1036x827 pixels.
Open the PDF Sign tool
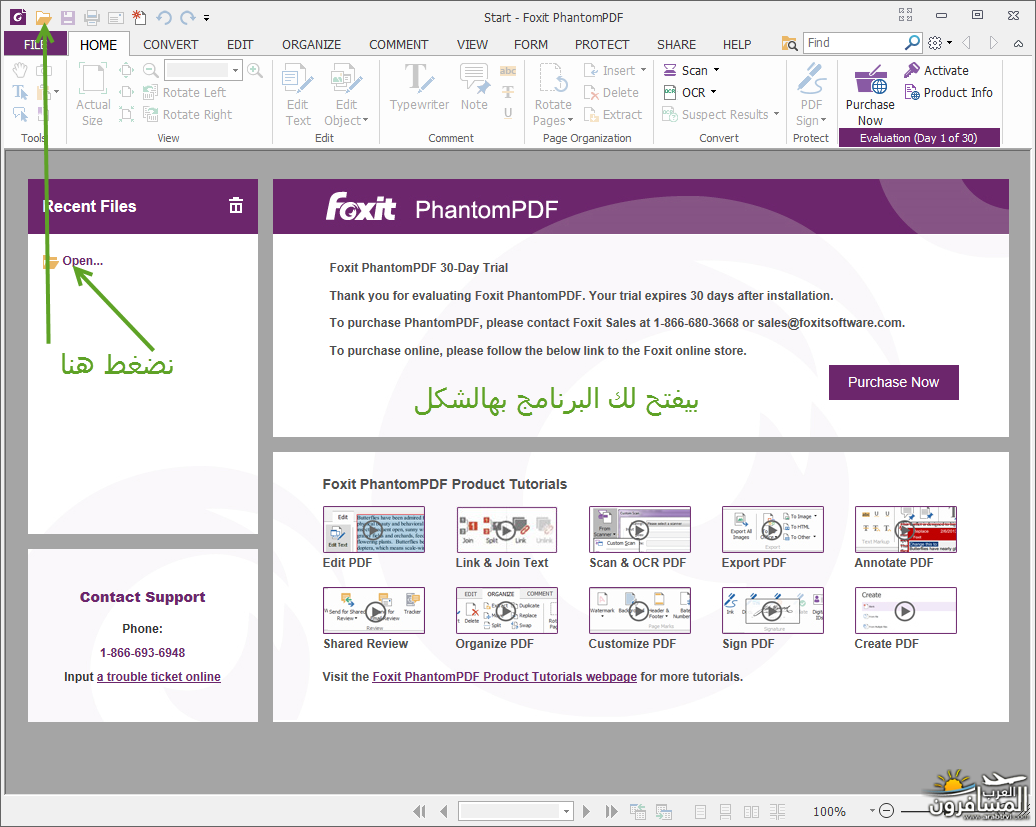[811, 94]
